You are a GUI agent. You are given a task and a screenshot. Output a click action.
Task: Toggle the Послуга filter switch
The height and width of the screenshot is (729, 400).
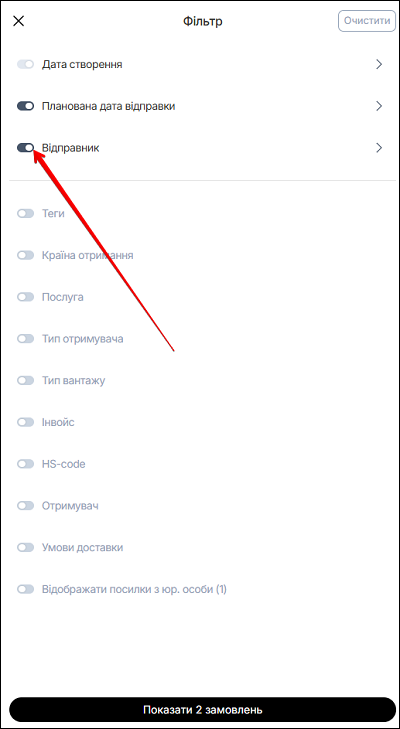point(26,297)
